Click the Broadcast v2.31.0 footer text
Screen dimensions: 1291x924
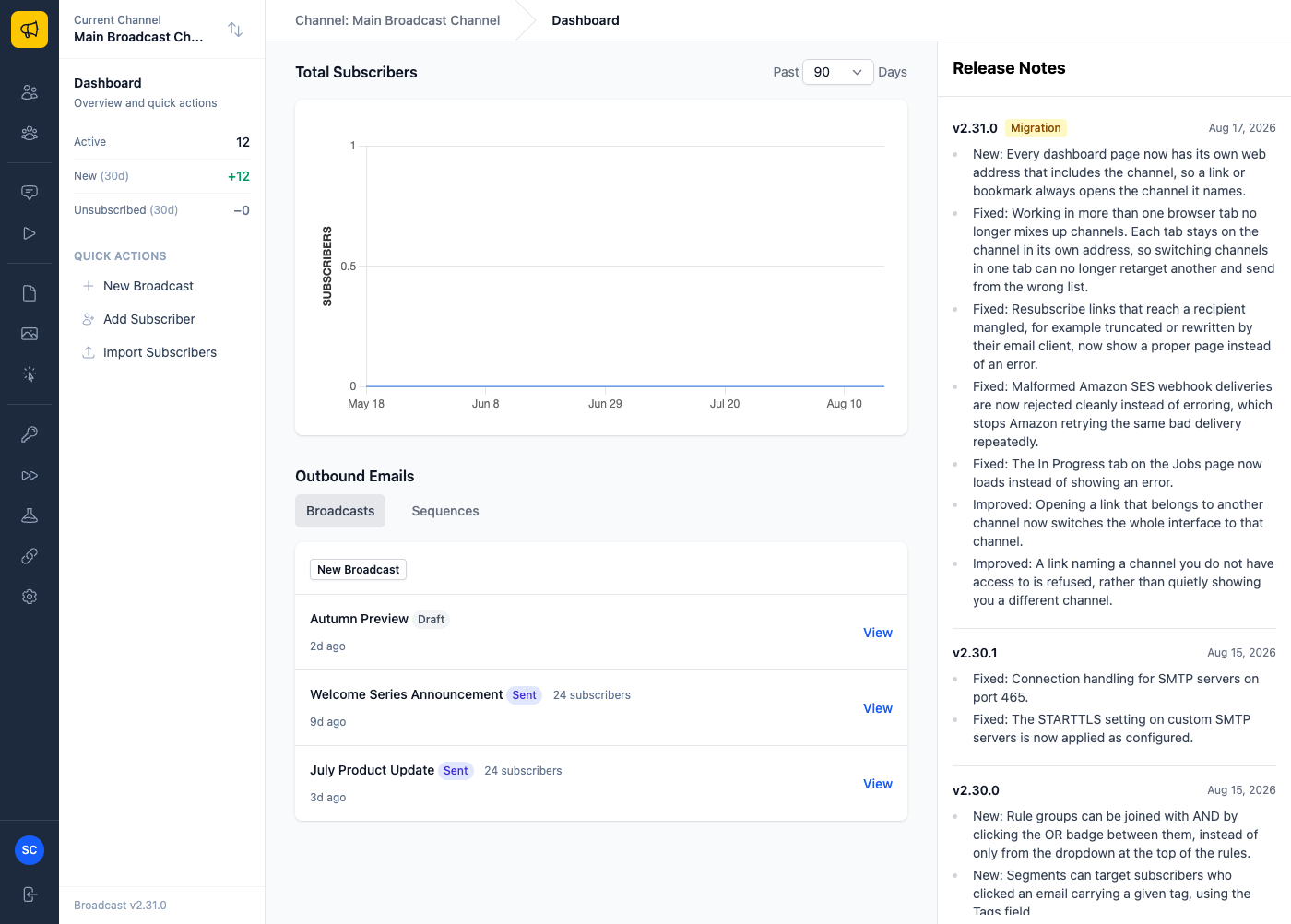pyautogui.click(x=120, y=906)
